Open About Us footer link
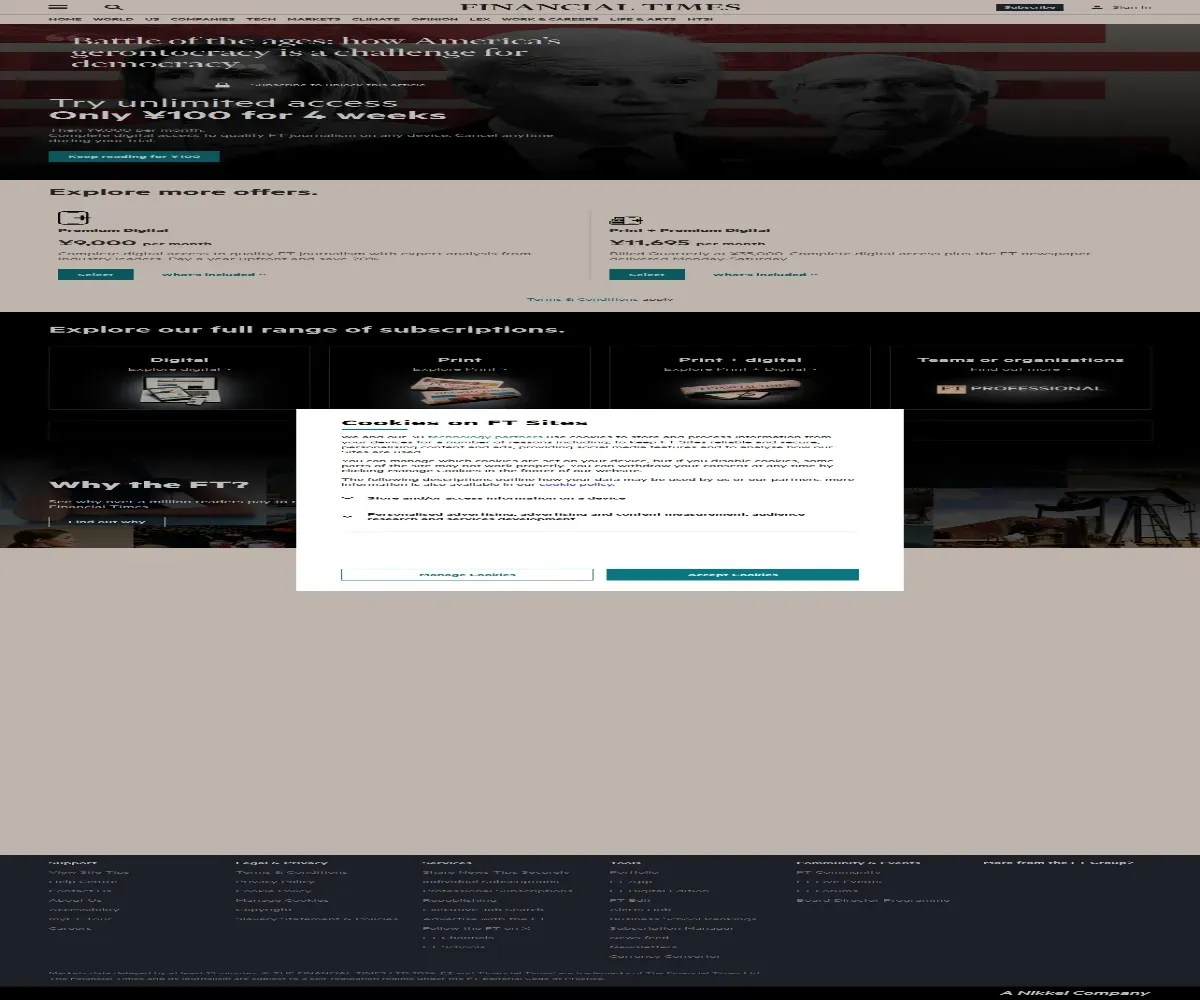1200x1000 pixels. tap(75, 900)
